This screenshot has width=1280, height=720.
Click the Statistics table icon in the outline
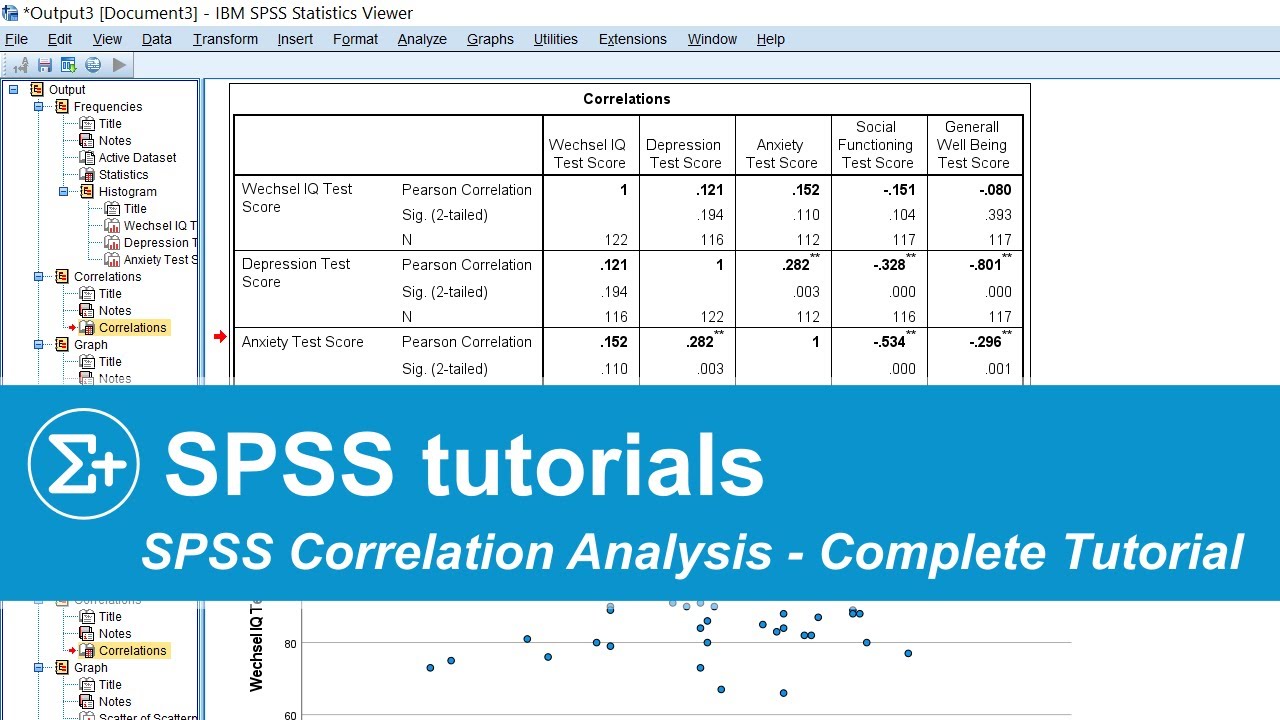[87, 175]
